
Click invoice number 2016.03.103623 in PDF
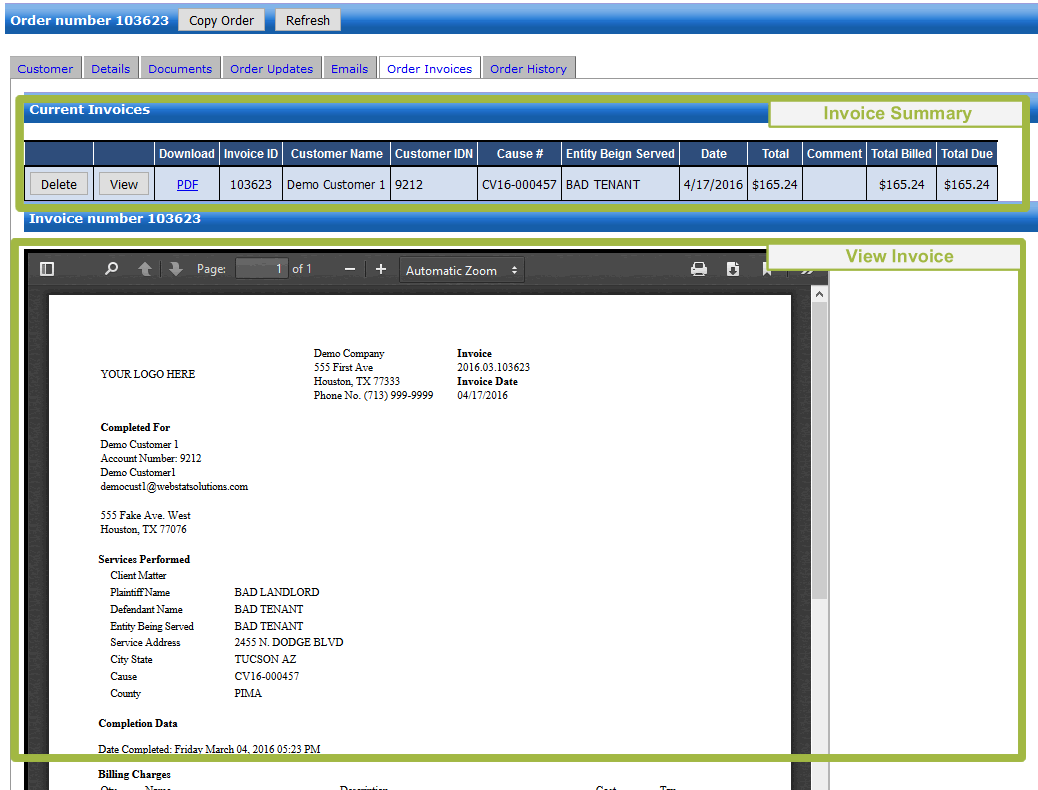pyautogui.click(x=493, y=367)
